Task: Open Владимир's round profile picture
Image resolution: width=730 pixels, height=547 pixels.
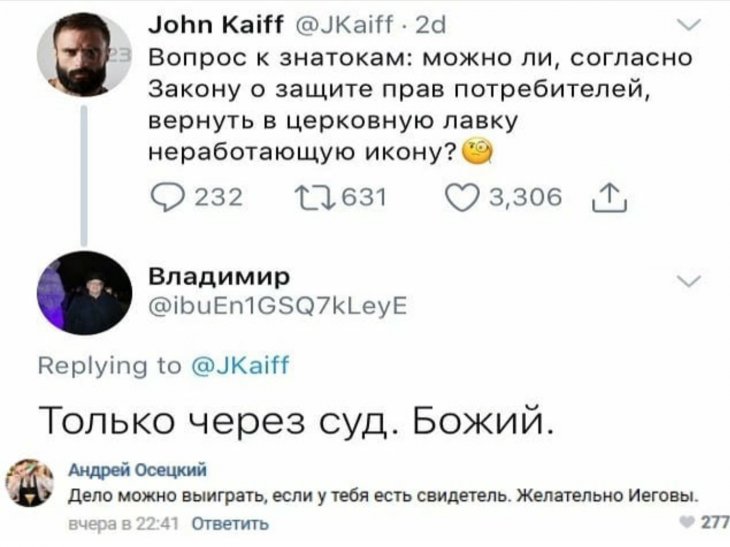Action: [x=84, y=293]
